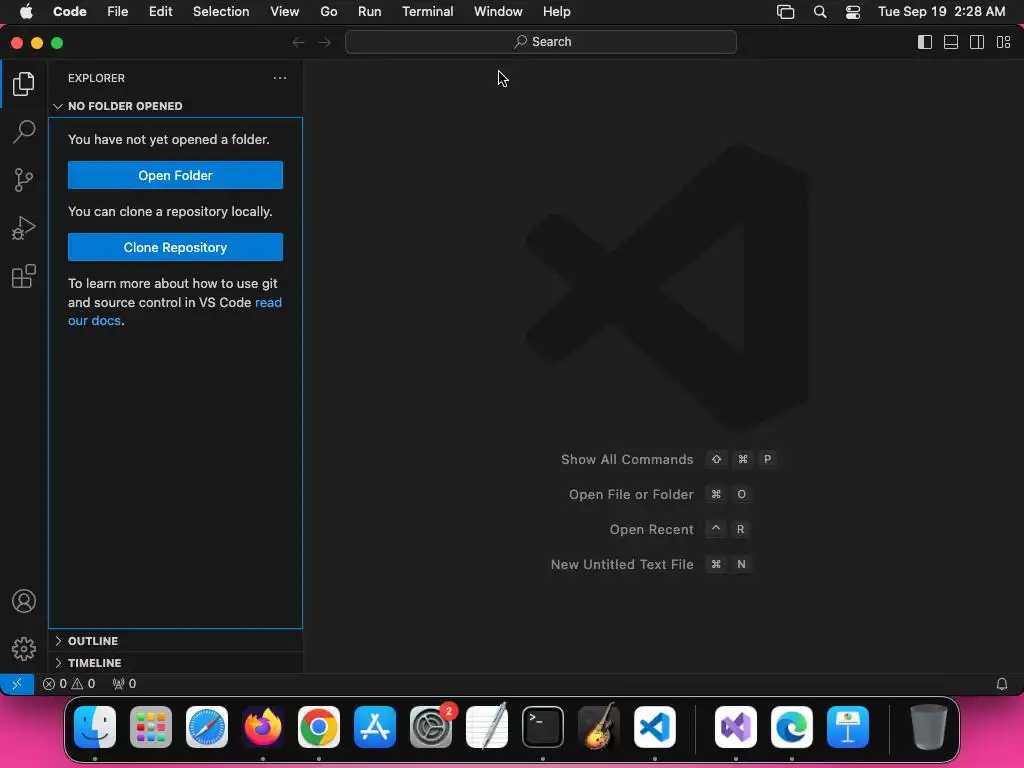Open the Source Control view
This screenshot has width=1024, height=768.
click(24, 180)
